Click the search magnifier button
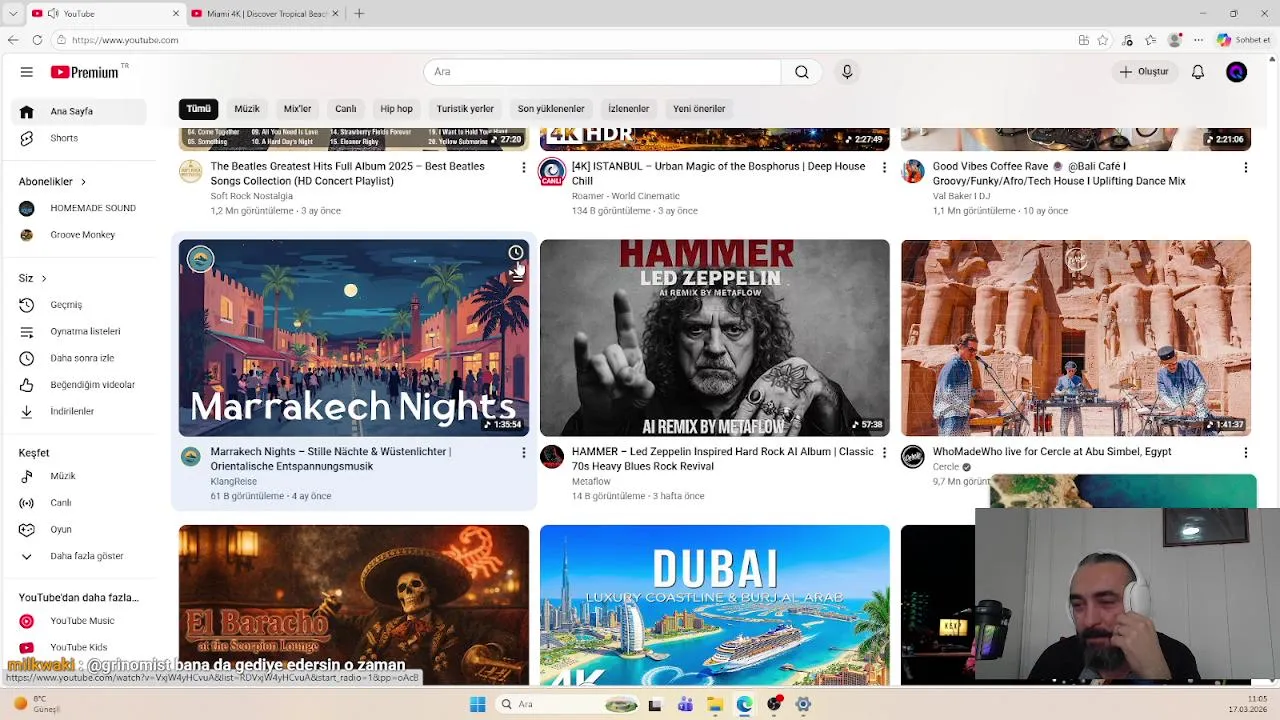The width and height of the screenshot is (1280, 720). (x=802, y=72)
